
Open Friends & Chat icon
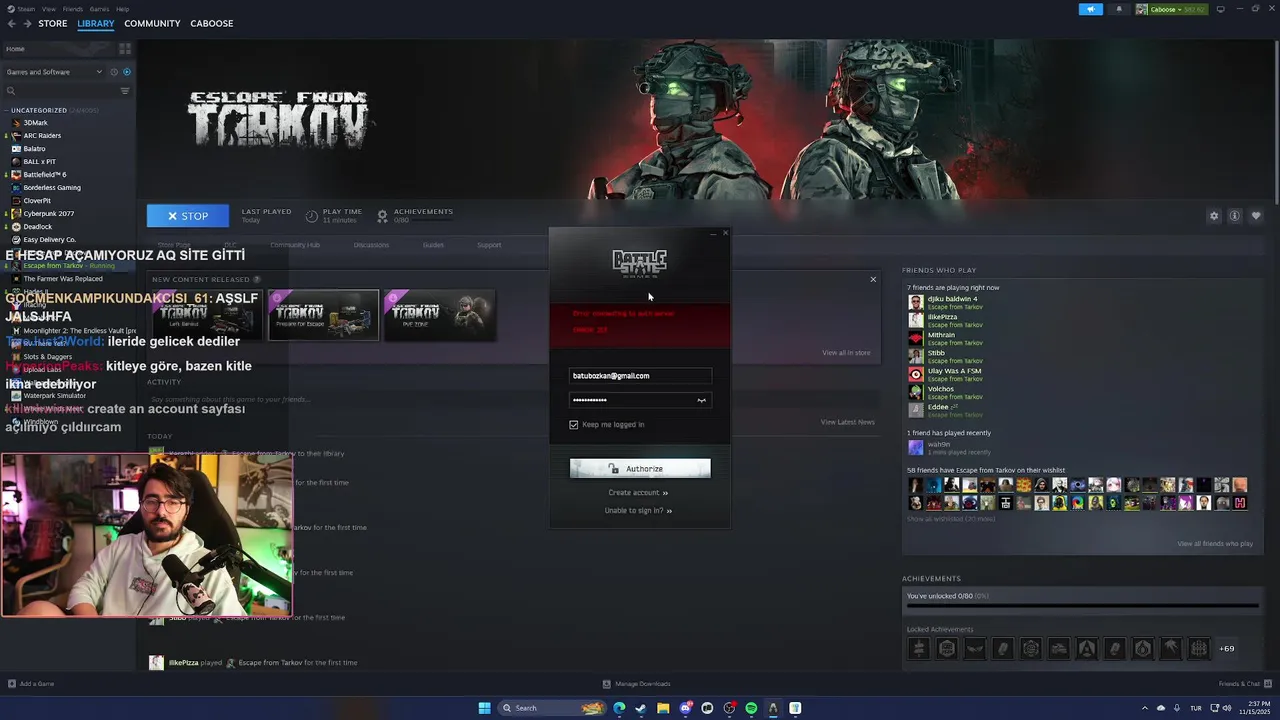[1266, 684]
